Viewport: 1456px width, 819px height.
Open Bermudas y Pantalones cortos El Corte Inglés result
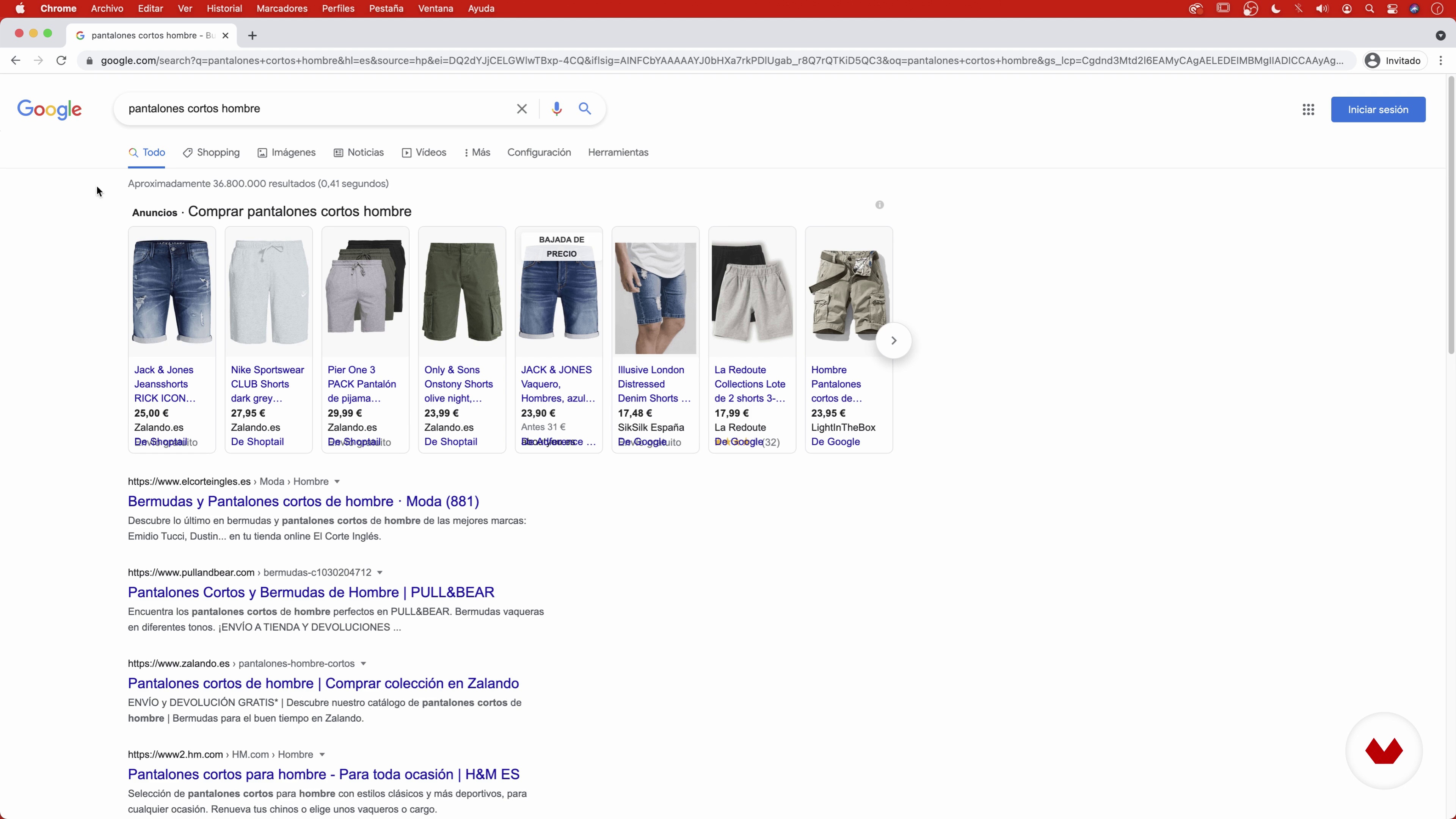303,501
